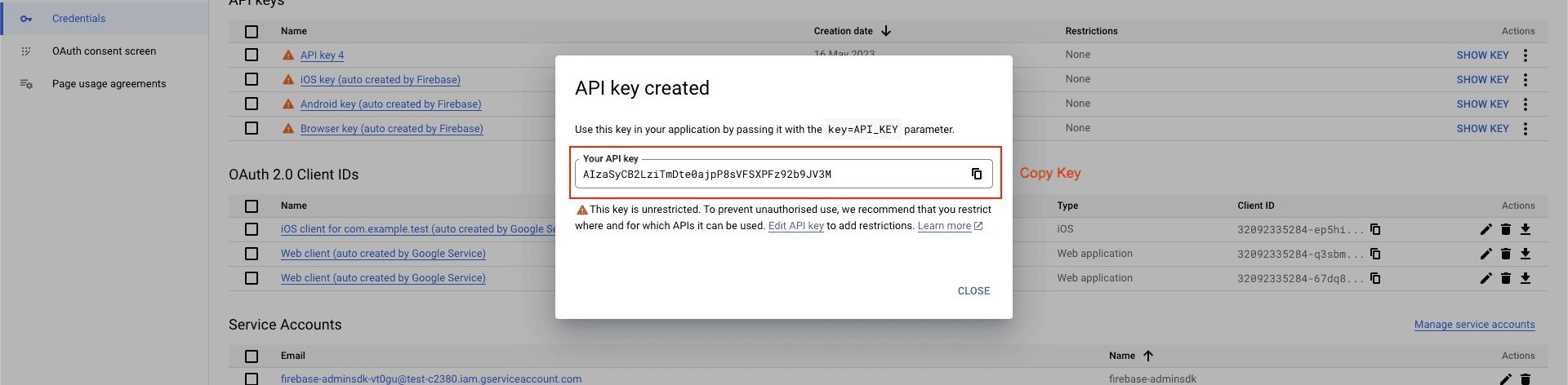Viewport: 1568px width, 385px height.
Task: Expand actions menu for Android key row
Action: click(x=1525, y=104)
